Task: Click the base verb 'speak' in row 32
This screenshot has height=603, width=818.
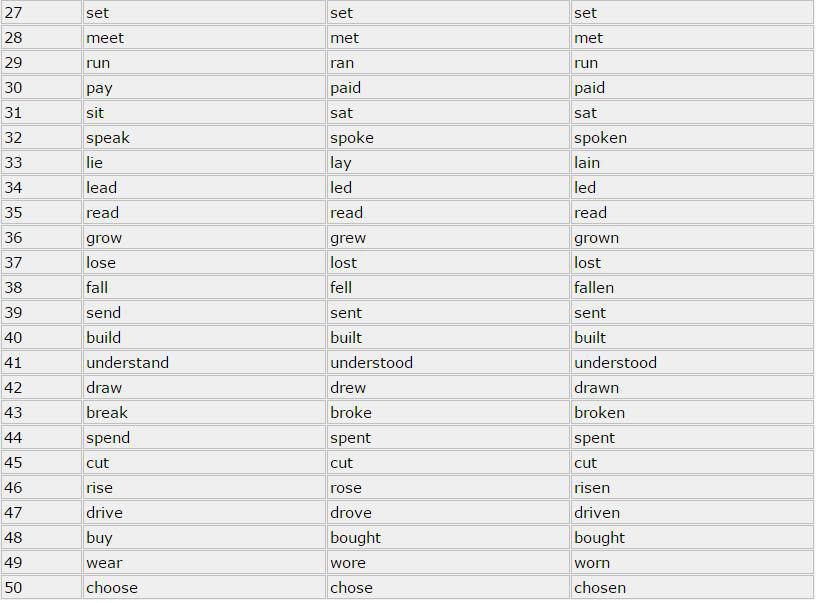Action: coord(108,138)
